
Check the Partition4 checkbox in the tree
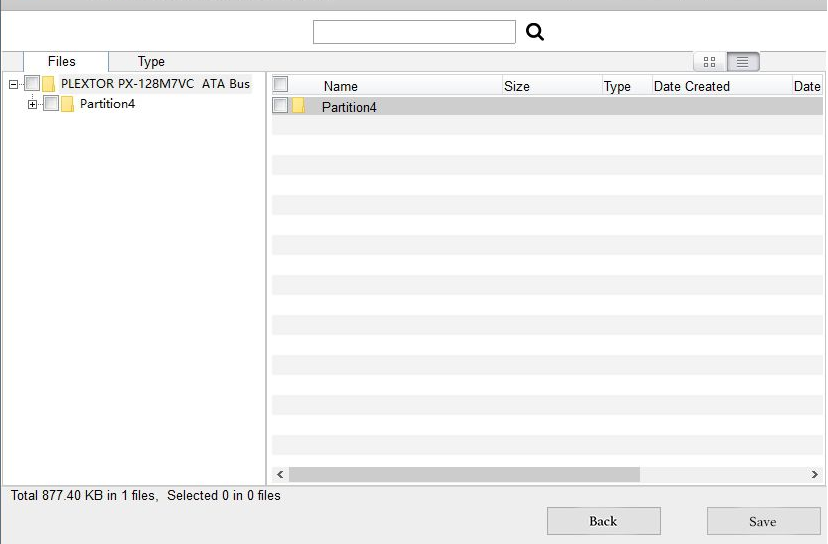(51, 103)
